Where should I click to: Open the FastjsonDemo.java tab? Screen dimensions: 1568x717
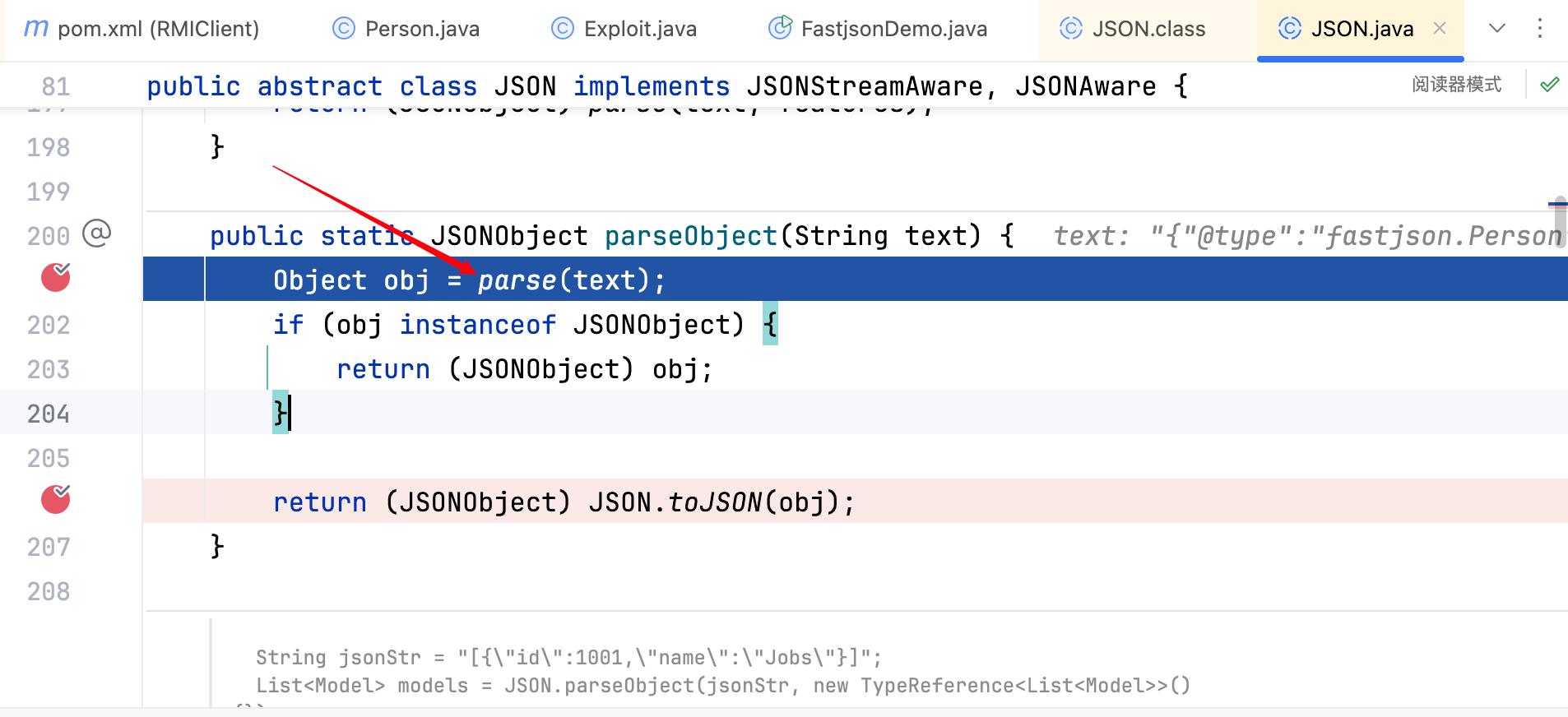pos(878,29)
